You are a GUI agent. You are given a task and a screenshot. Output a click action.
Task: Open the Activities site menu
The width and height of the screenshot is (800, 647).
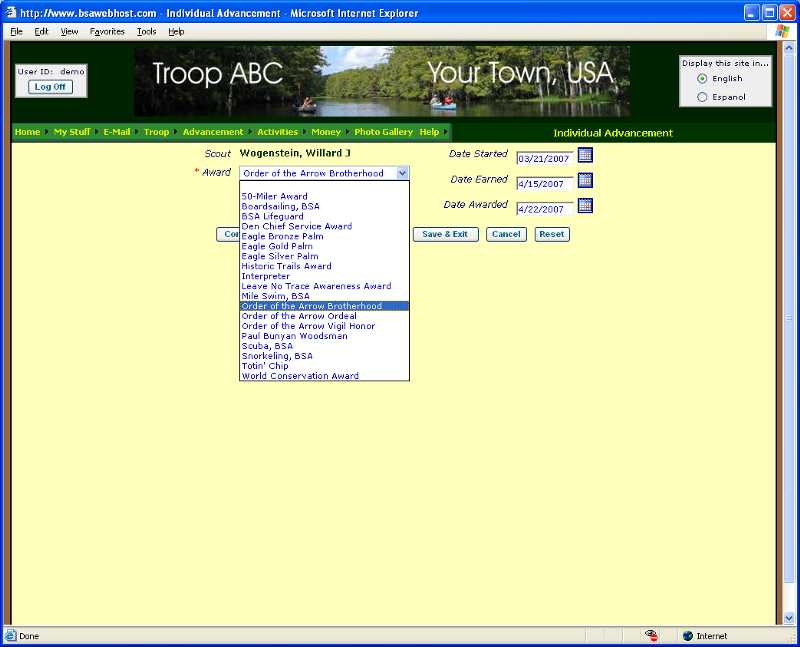click(x=277, y=132)
